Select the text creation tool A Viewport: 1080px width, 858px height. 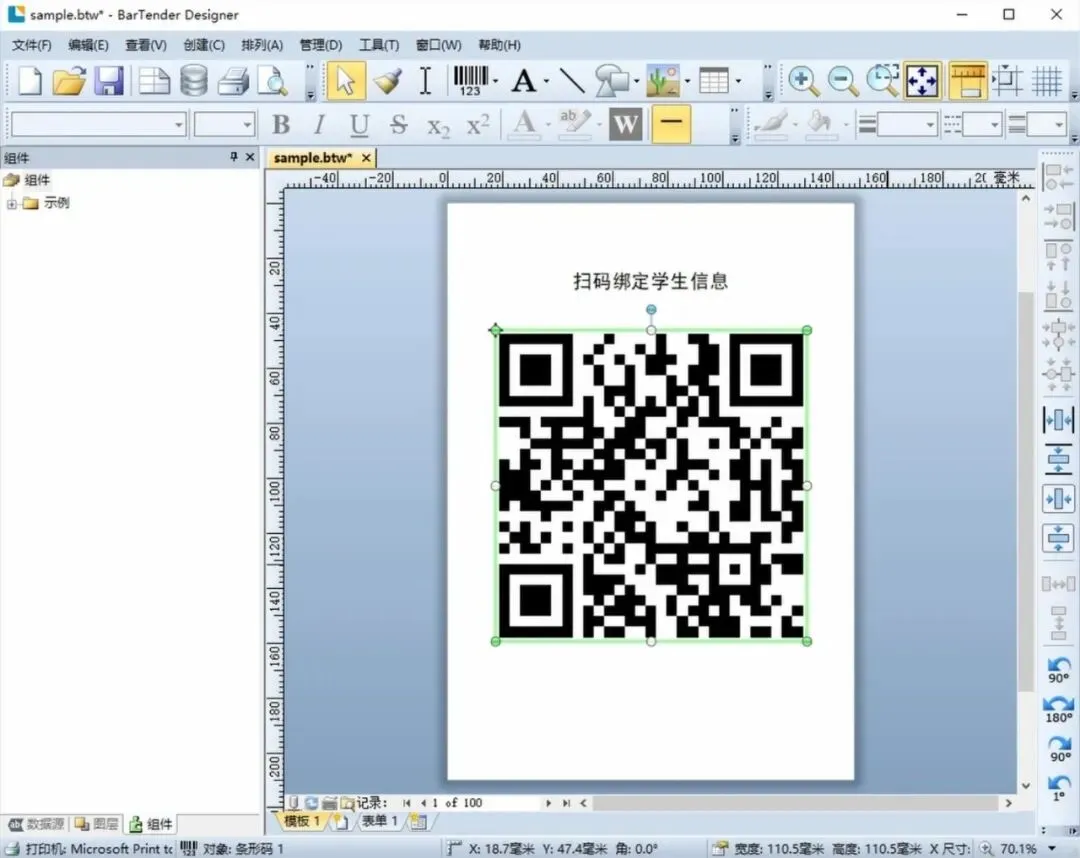tap(523, 81)
